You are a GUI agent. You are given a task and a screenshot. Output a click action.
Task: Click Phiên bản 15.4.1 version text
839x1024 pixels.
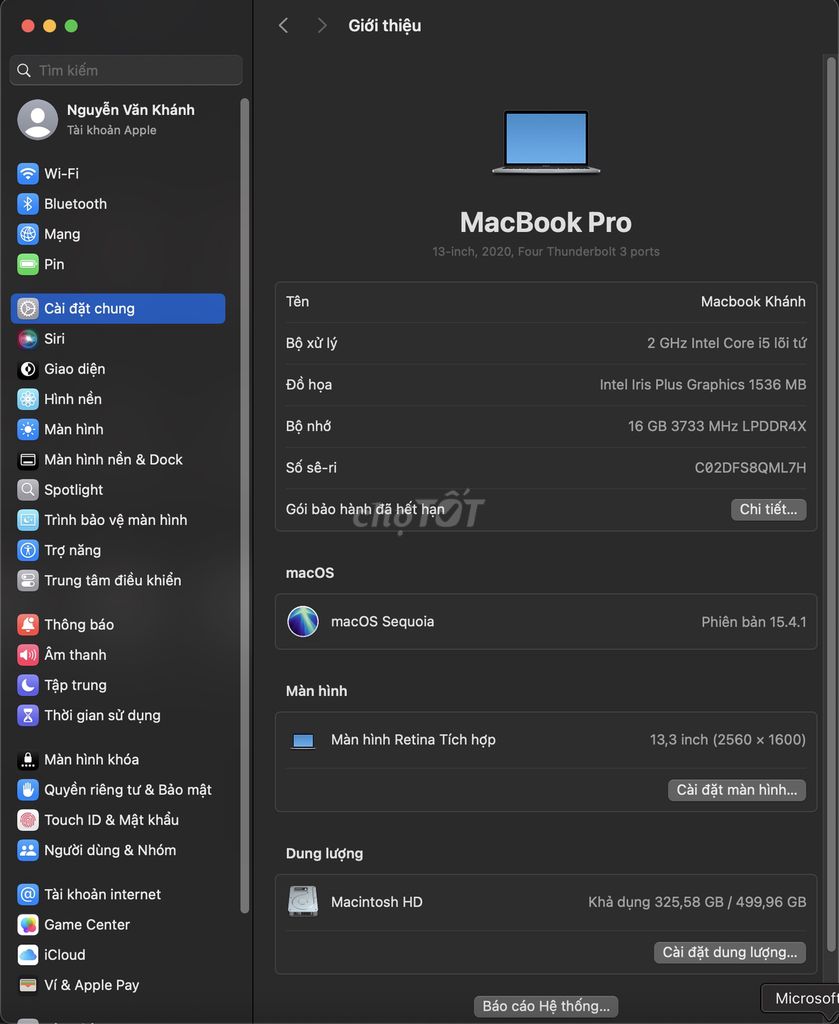pos(753,622)
